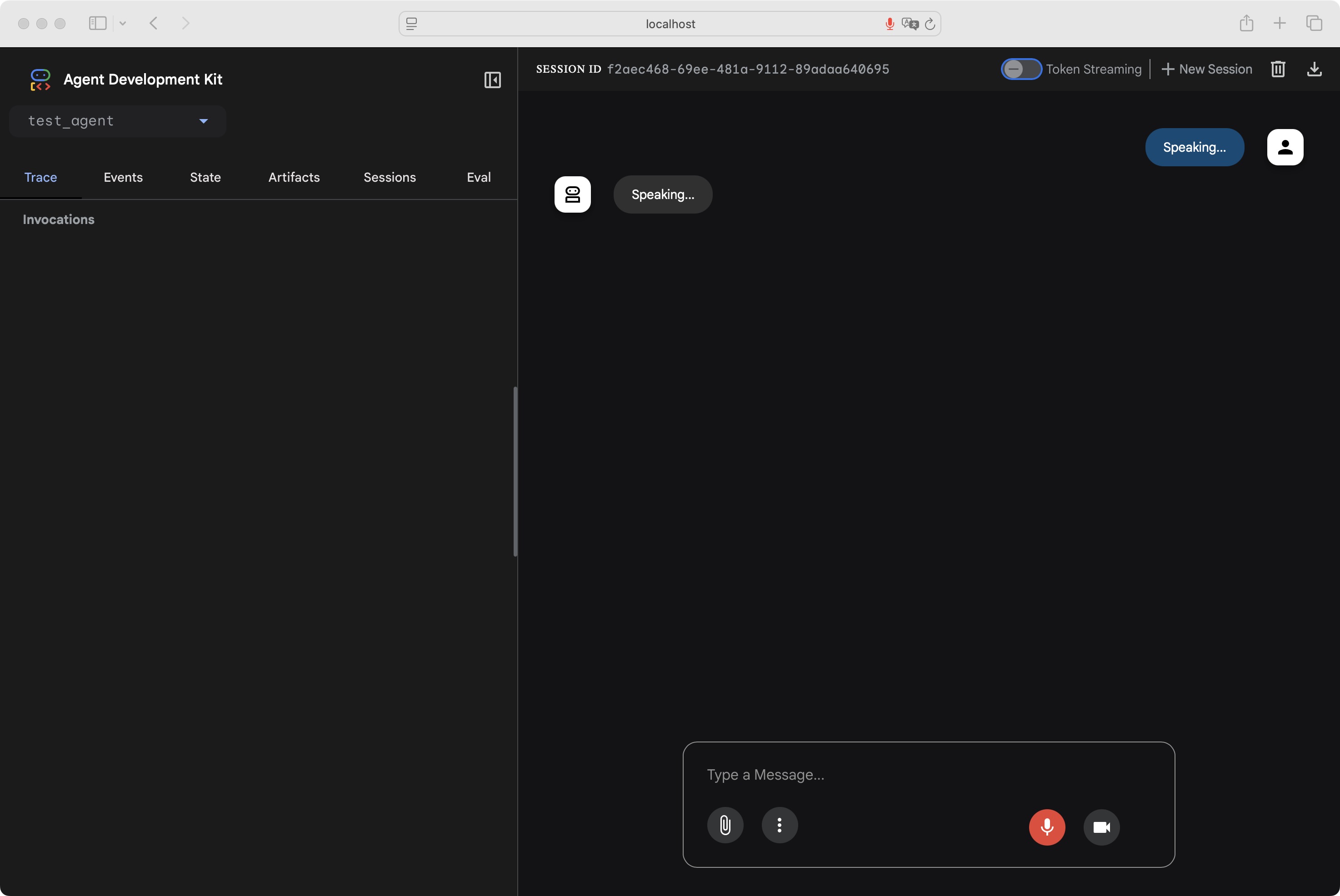Screen dimensions: 1340x896
Task: Click the Agent Development Kit logo icon
Action: point(40,80)
